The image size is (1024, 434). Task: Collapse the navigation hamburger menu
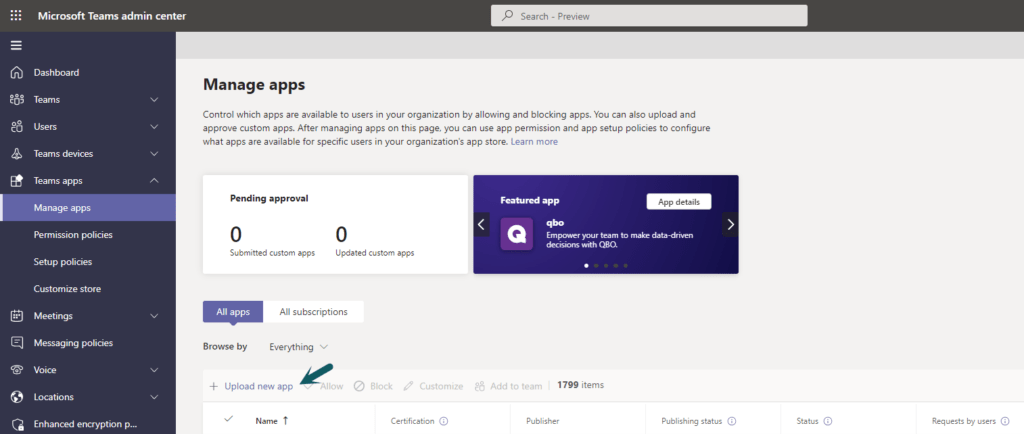point(16,45)
